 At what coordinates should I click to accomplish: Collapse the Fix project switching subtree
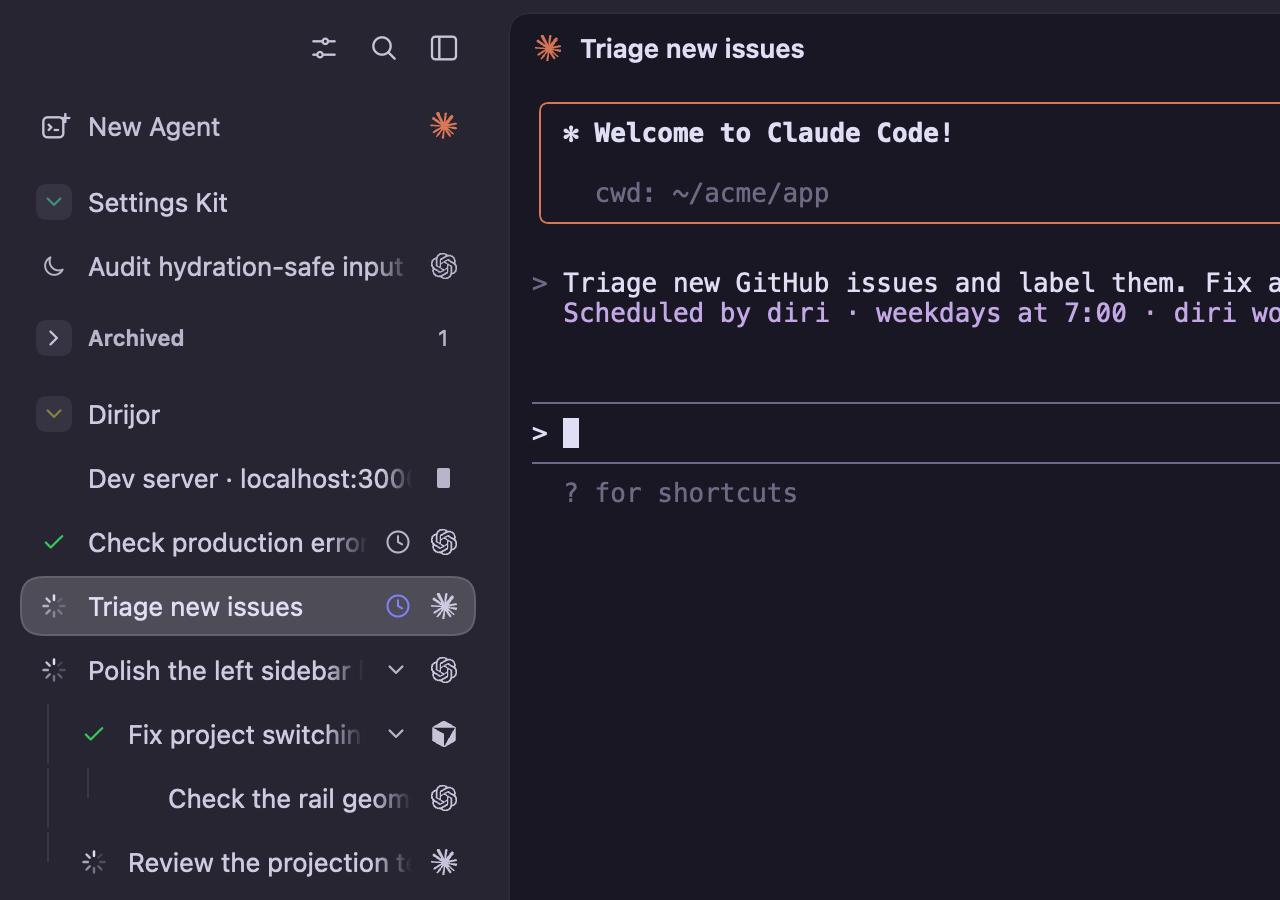pos(396,734)
